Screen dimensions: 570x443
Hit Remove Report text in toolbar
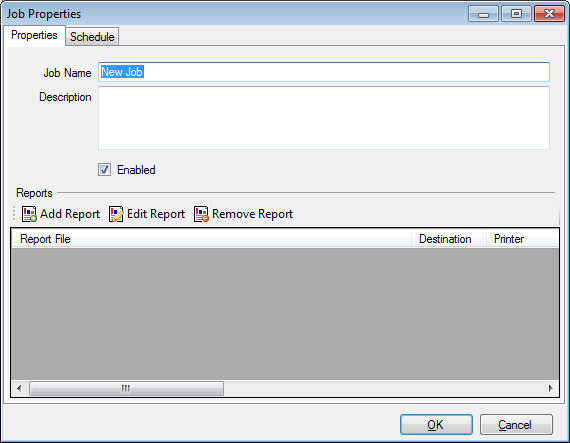252,214
